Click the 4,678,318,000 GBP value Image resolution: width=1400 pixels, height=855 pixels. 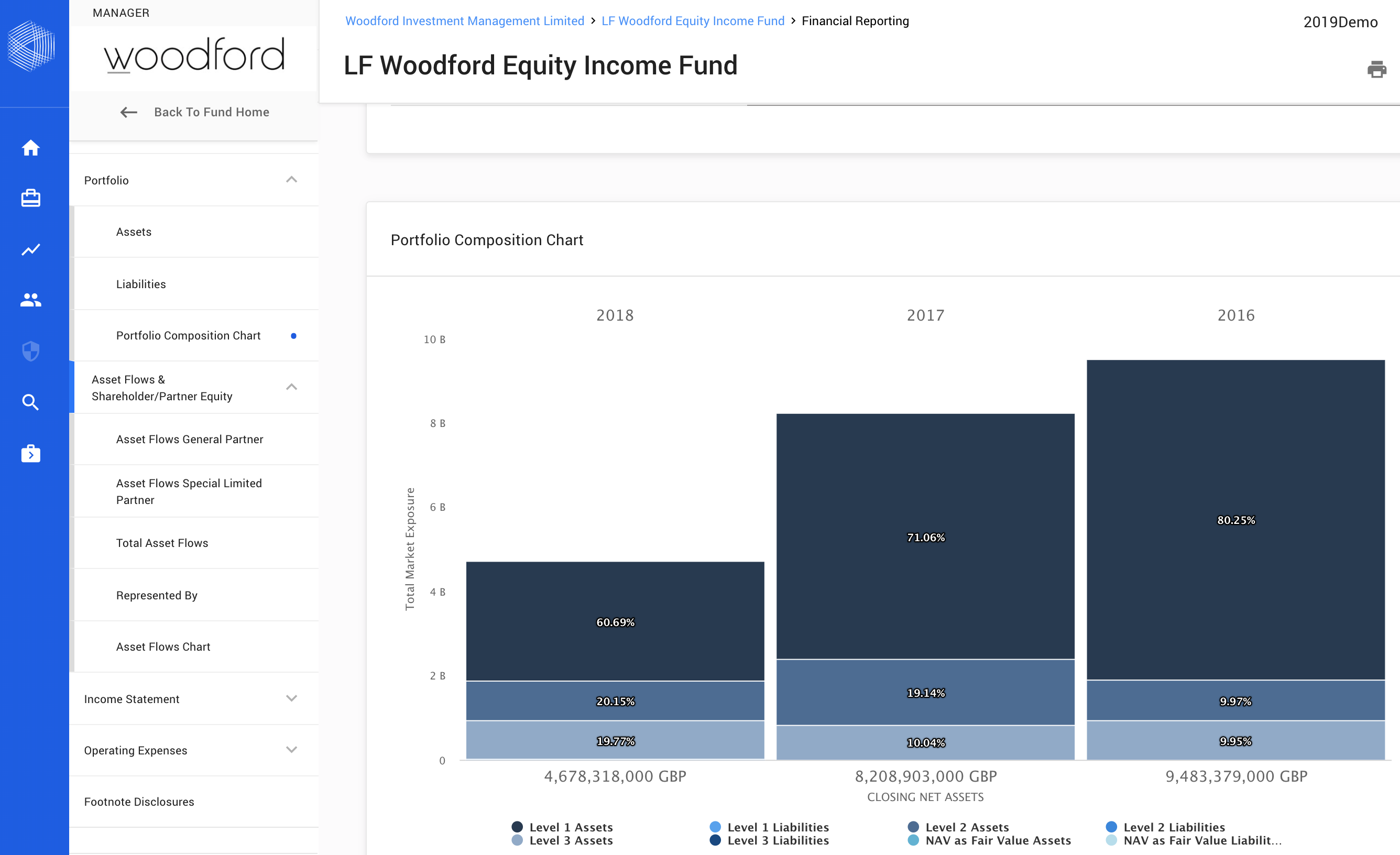(x=615, y=776)
